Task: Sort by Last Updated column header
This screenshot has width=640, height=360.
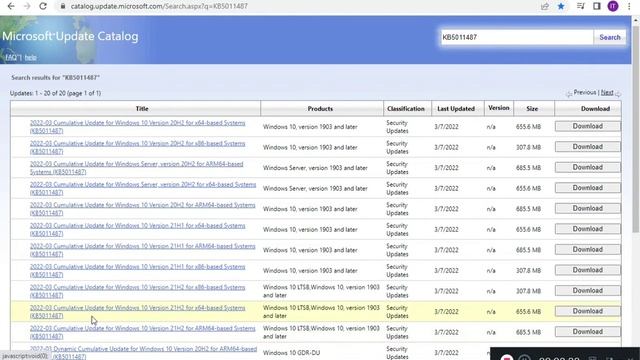Action: point(456,109)
